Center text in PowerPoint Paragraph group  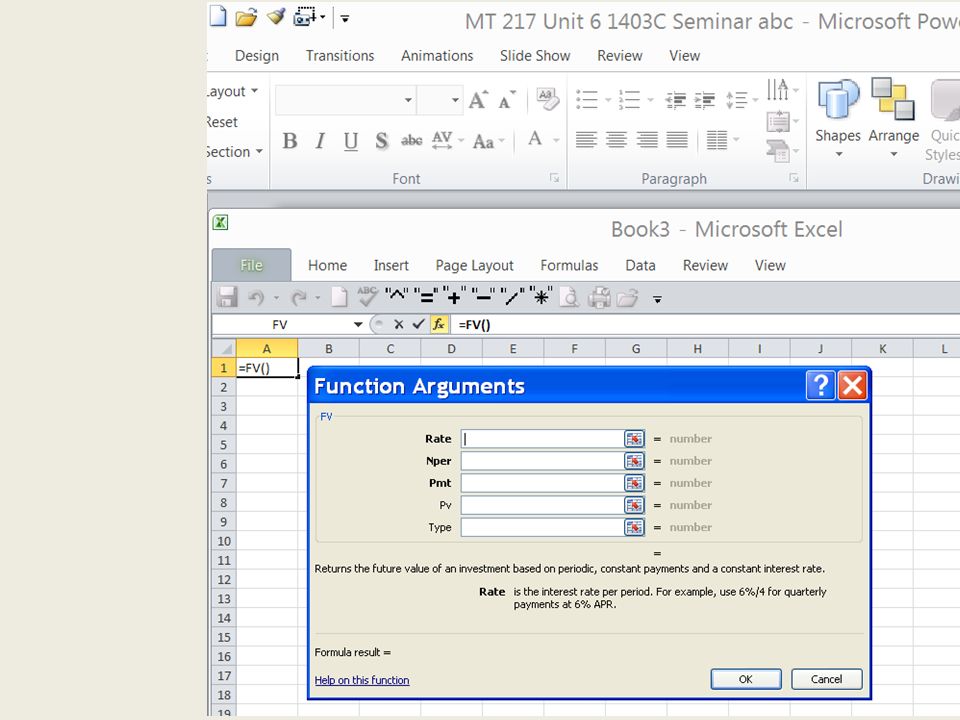click(x=617, y=140)
